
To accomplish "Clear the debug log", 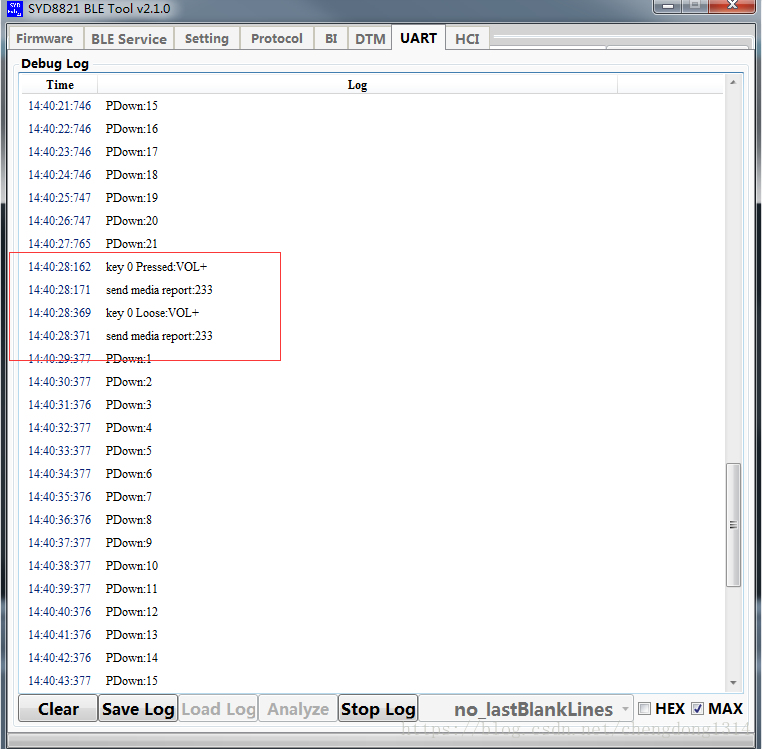I will tap(58, 709).
